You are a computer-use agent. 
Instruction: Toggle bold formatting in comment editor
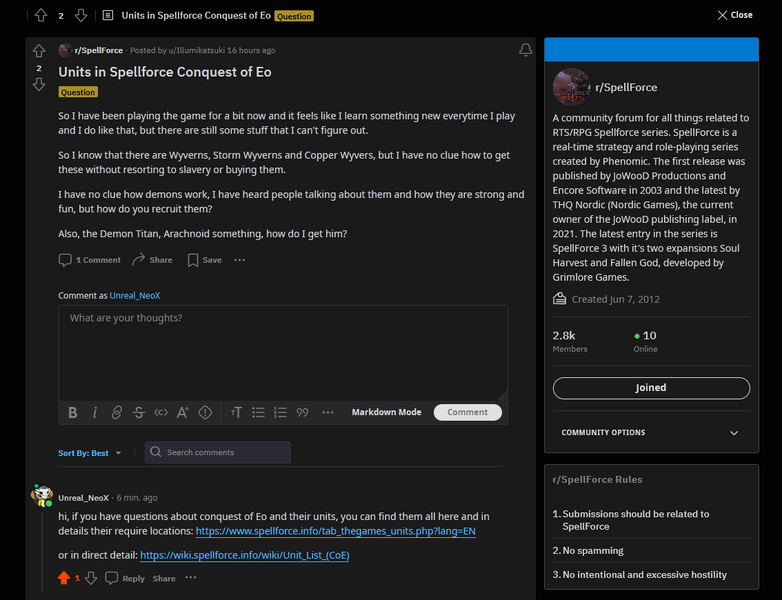(72, 412)
